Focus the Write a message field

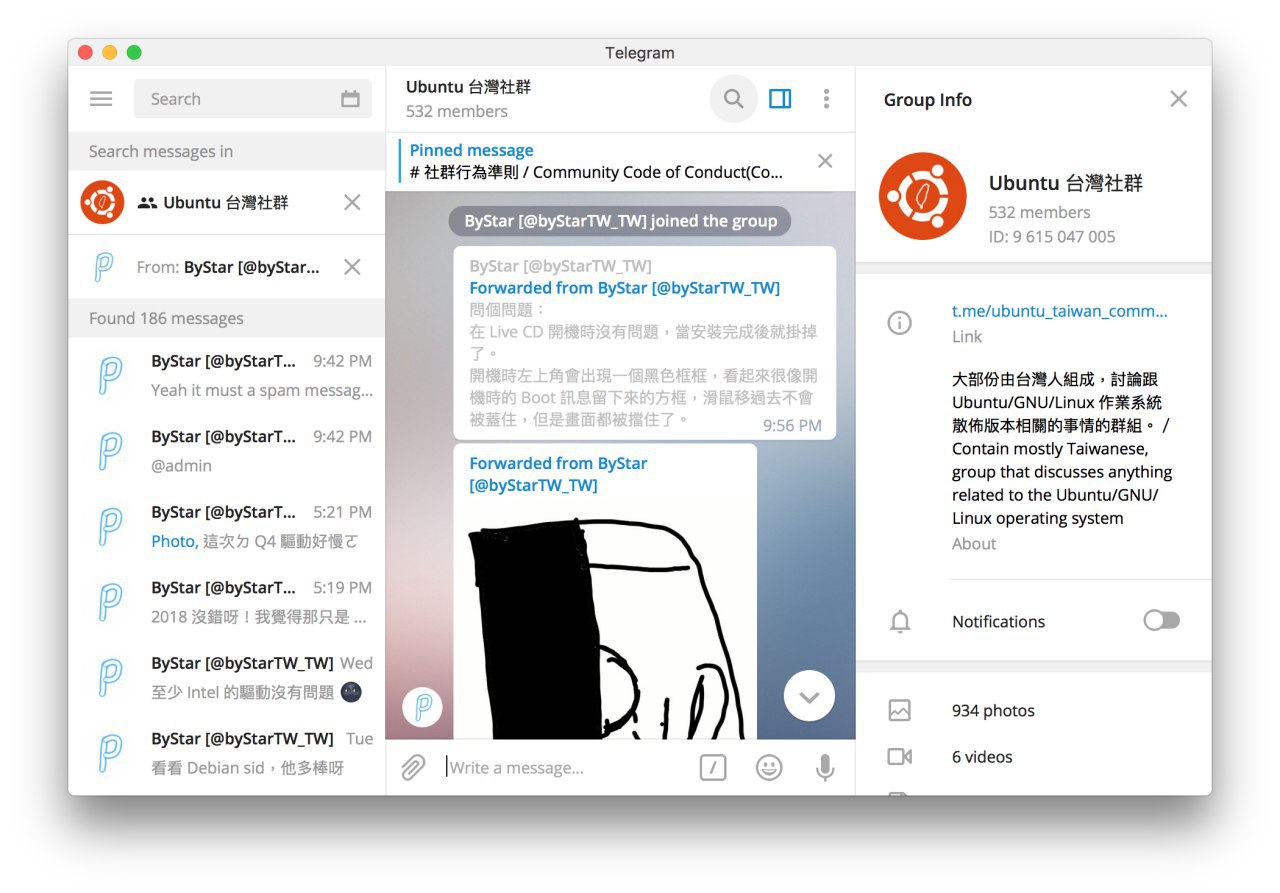point(565,768)
